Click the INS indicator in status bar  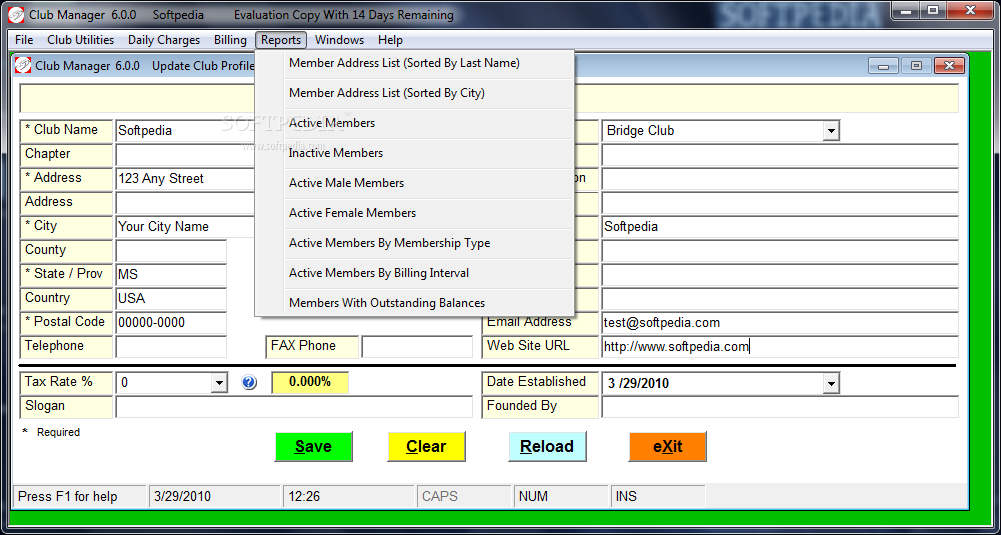click(x=658, y=497)
